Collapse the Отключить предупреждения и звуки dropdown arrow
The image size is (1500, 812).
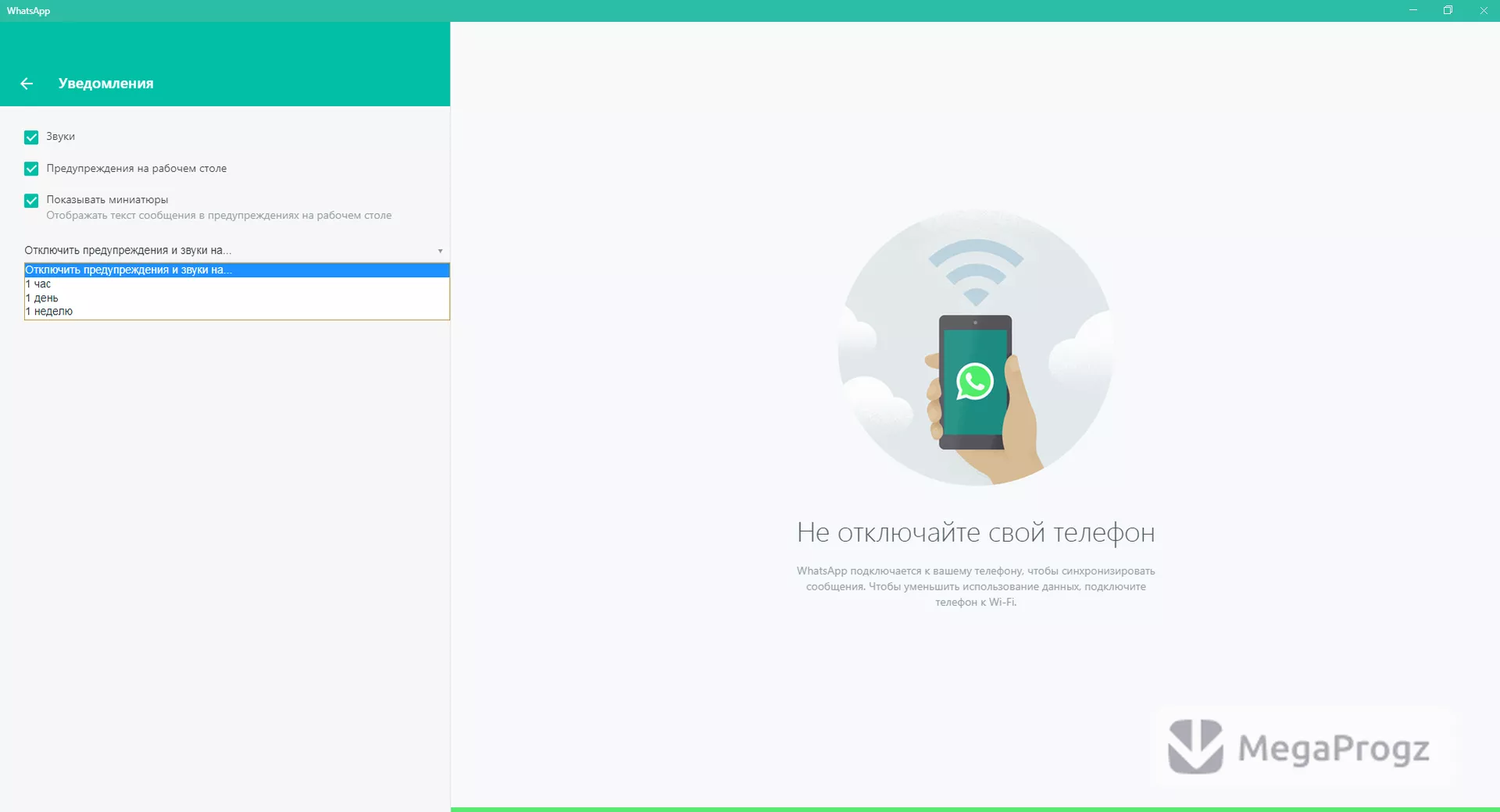tap(440, 251)
